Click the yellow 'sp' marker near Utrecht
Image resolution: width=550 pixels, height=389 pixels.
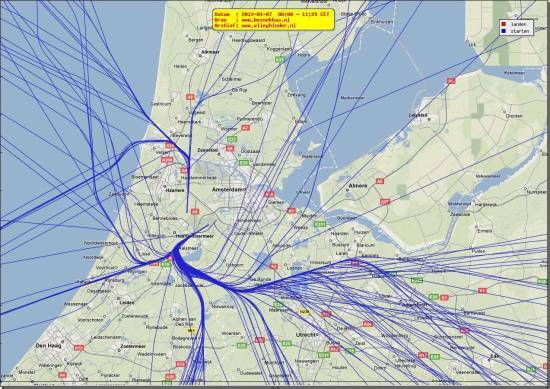click(x=304, y=311)
